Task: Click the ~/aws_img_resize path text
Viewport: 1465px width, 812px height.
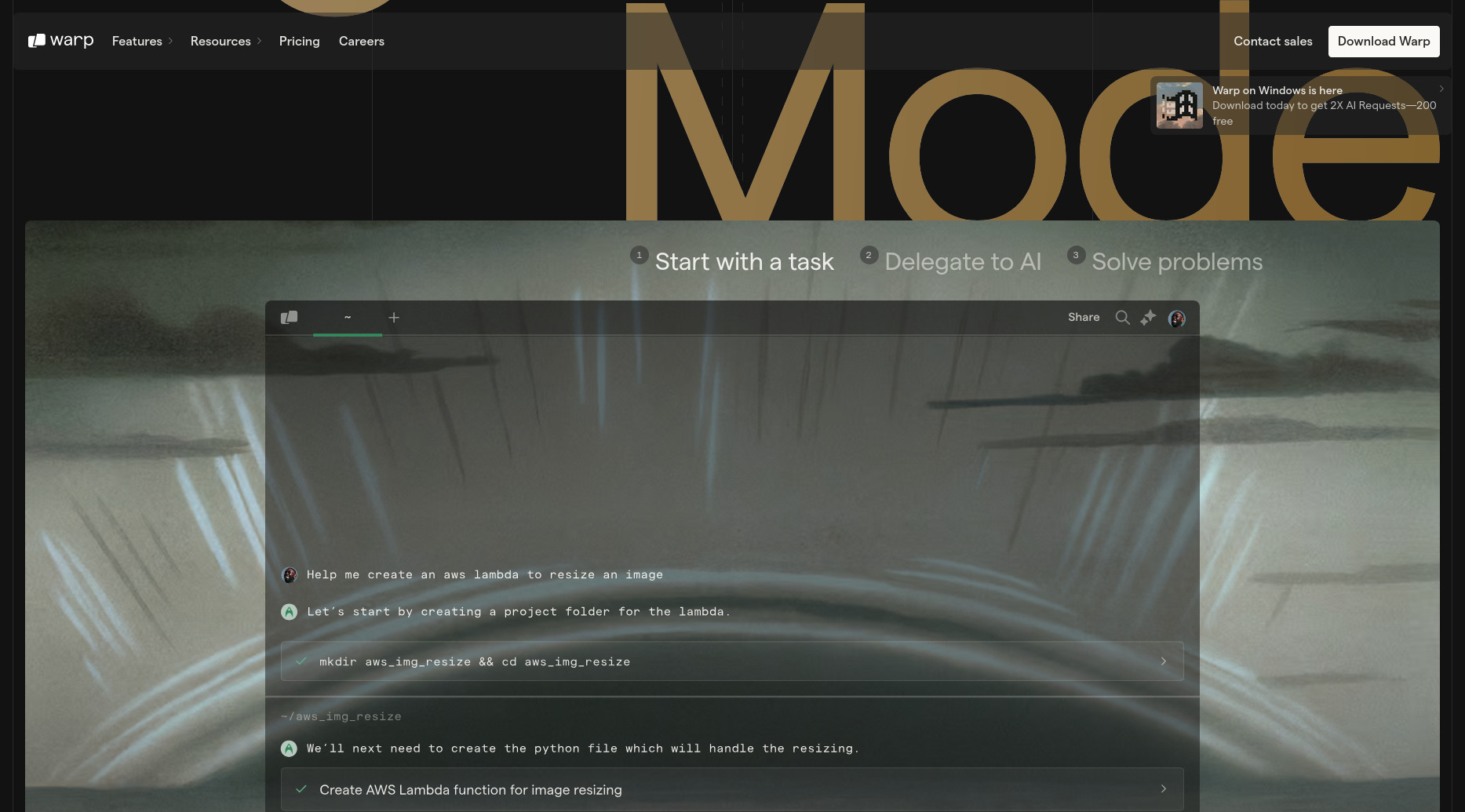Action: pos(341,716)
